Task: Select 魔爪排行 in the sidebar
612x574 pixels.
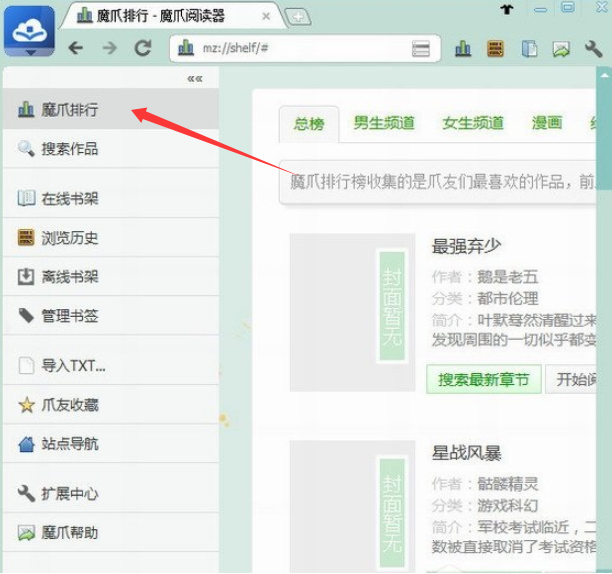Action: 110,109
